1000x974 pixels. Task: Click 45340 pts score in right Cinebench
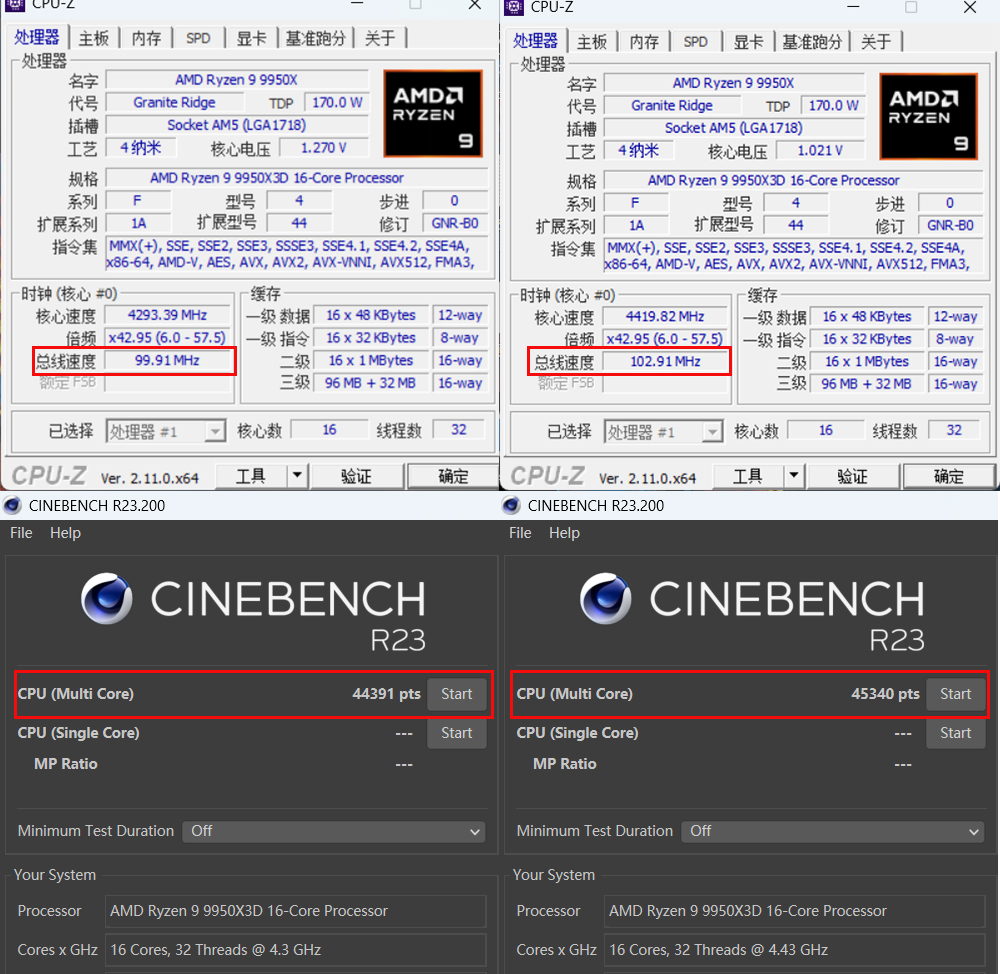tap(885, 694)
